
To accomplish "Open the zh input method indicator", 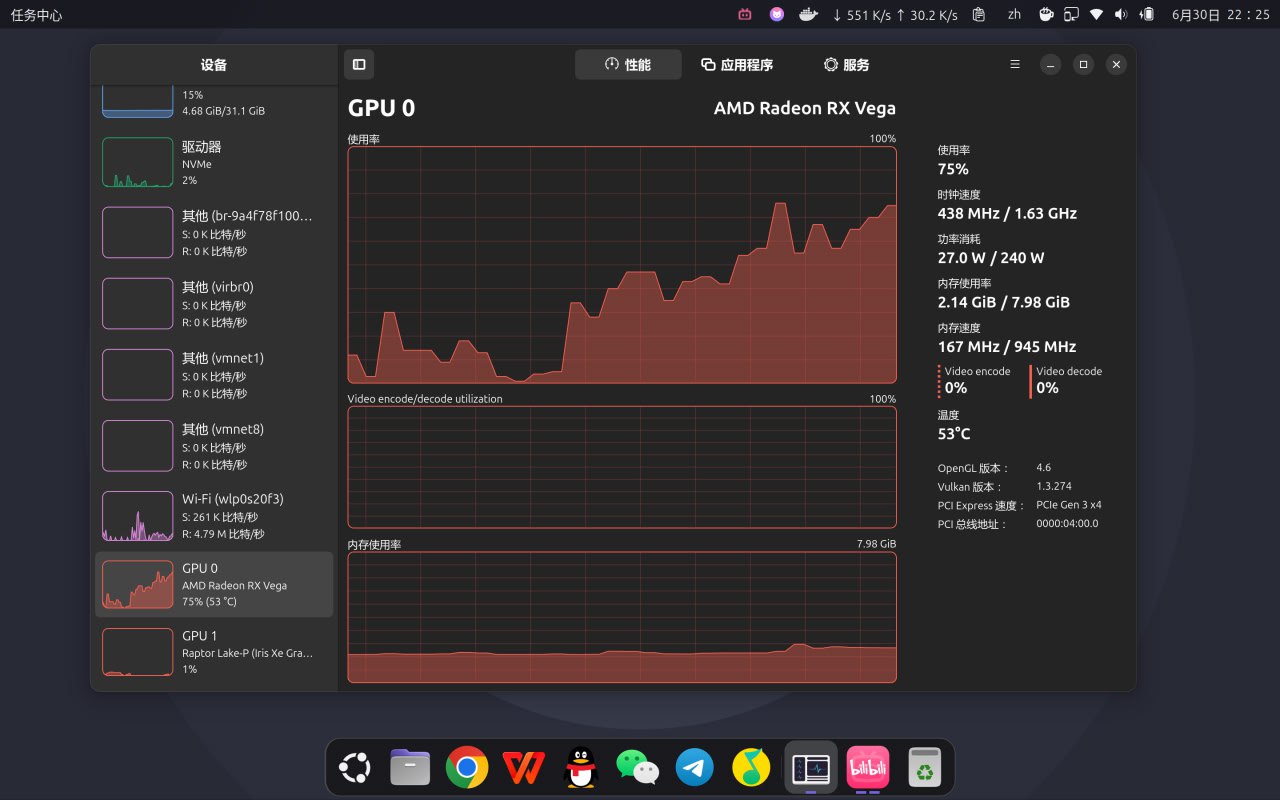I will coord(1015,14).
